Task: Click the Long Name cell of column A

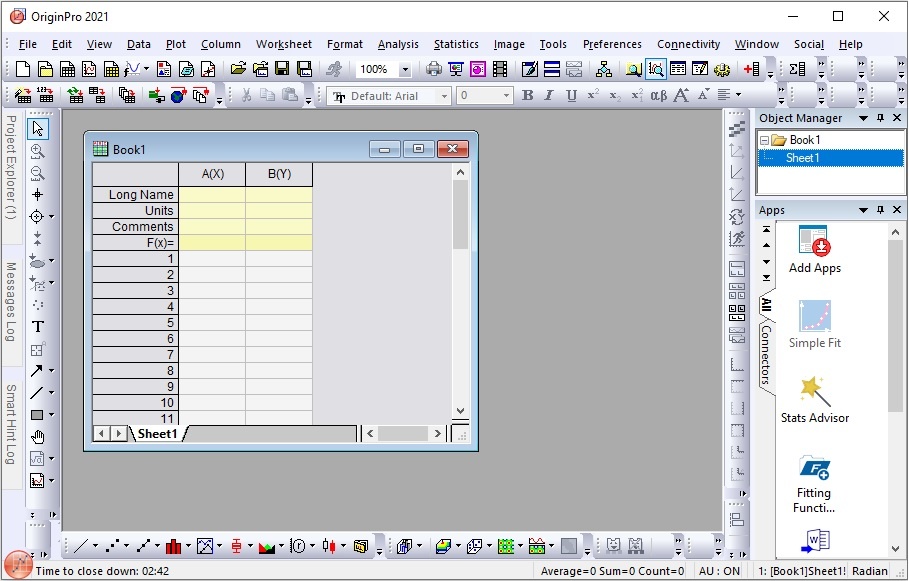Action: pos(212,195)
